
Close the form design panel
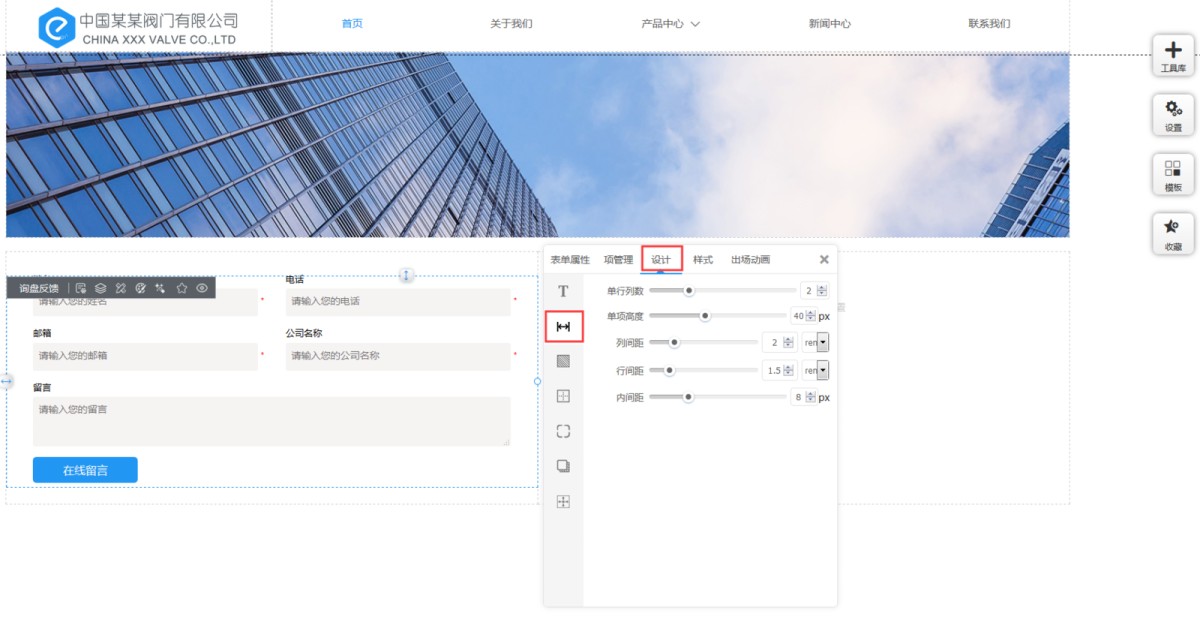[x=824, y=260]
